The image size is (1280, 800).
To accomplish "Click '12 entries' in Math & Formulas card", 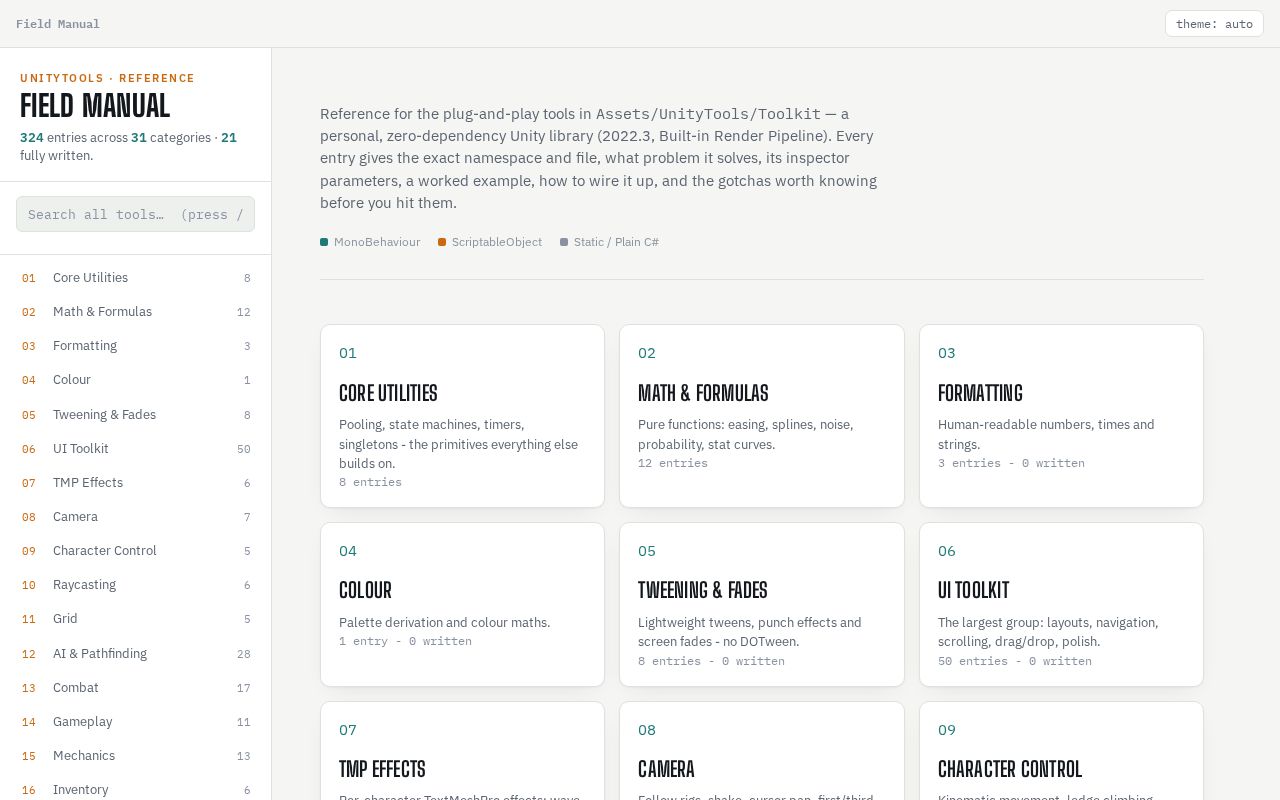I will pyautogui.click(x=673, y=463).
